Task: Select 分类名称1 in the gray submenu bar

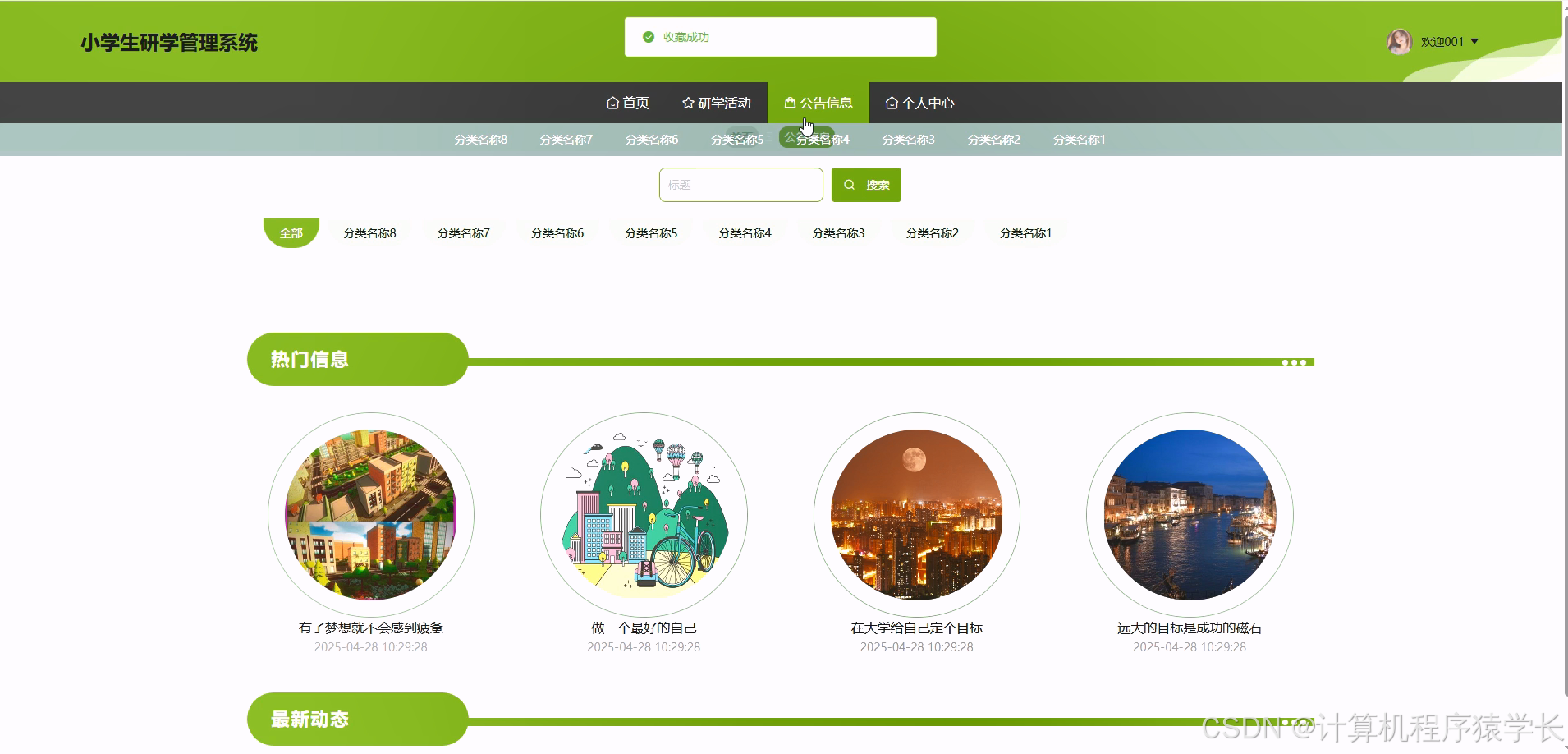Action: [x=1080, y=140]
